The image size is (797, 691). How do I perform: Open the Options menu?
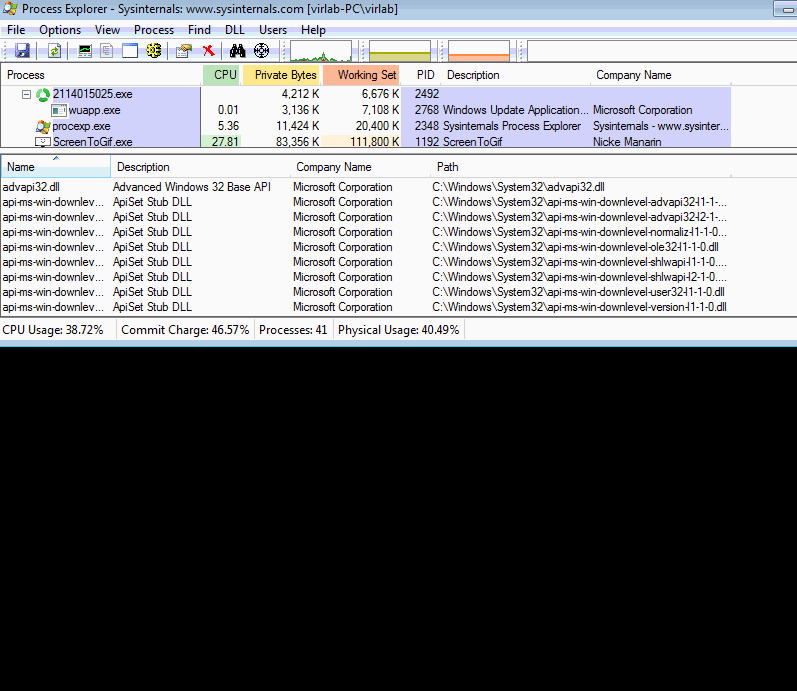(60, 30)
